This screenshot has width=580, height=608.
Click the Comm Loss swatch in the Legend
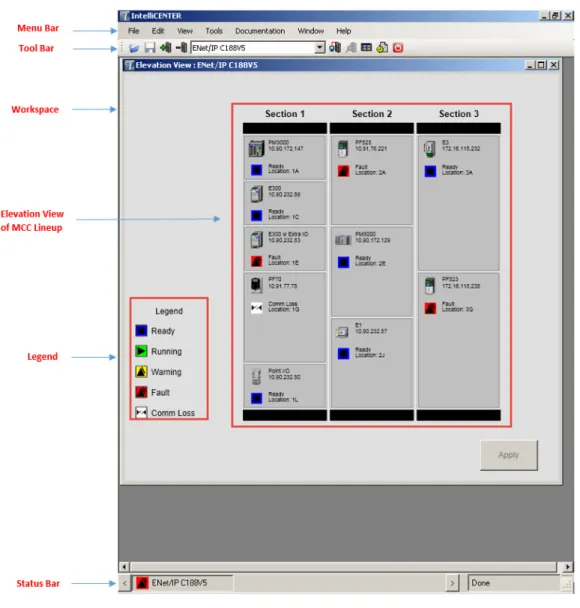pos(141,412)
